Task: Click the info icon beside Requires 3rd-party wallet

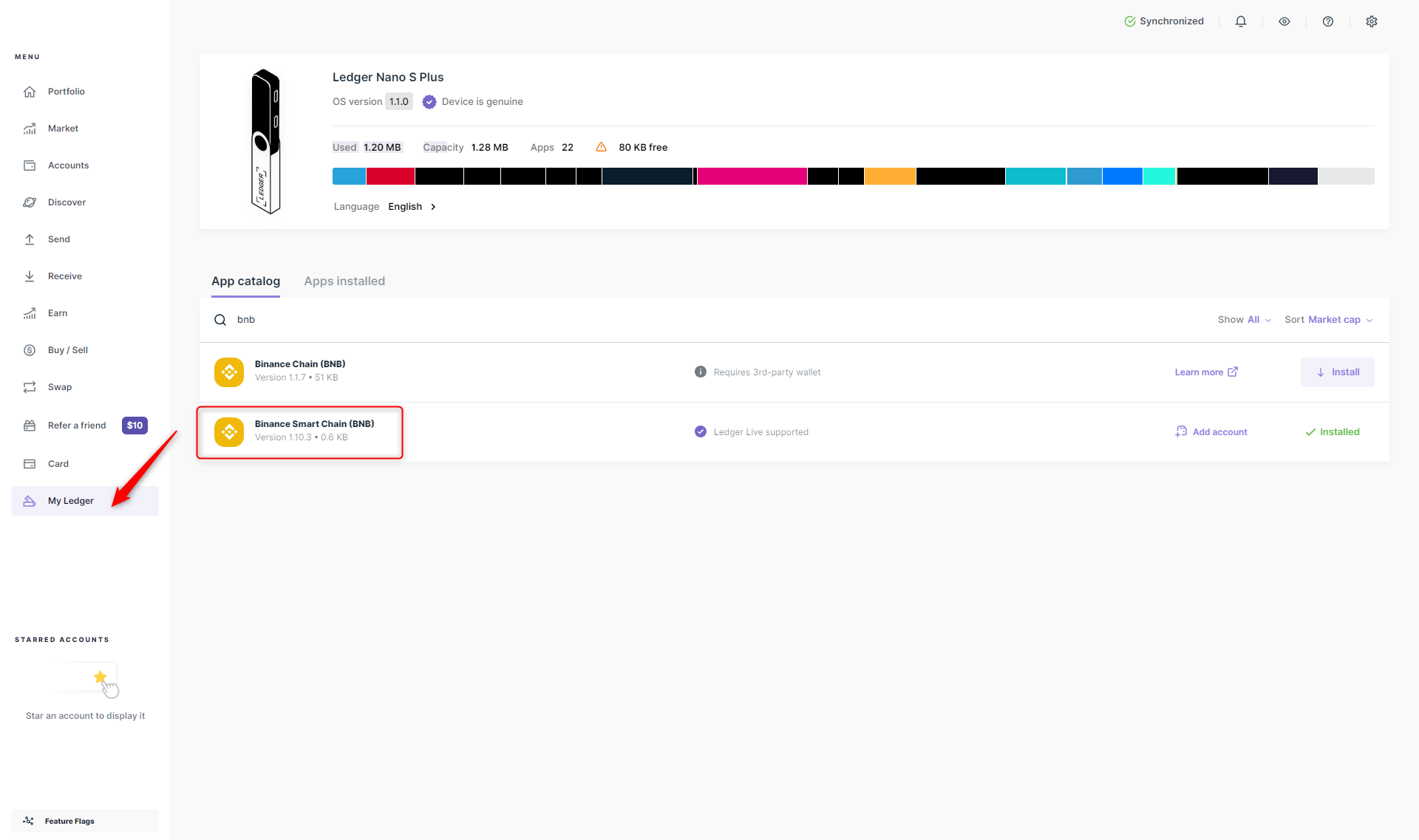Action: pyautogui.click(x=701, y=372)
